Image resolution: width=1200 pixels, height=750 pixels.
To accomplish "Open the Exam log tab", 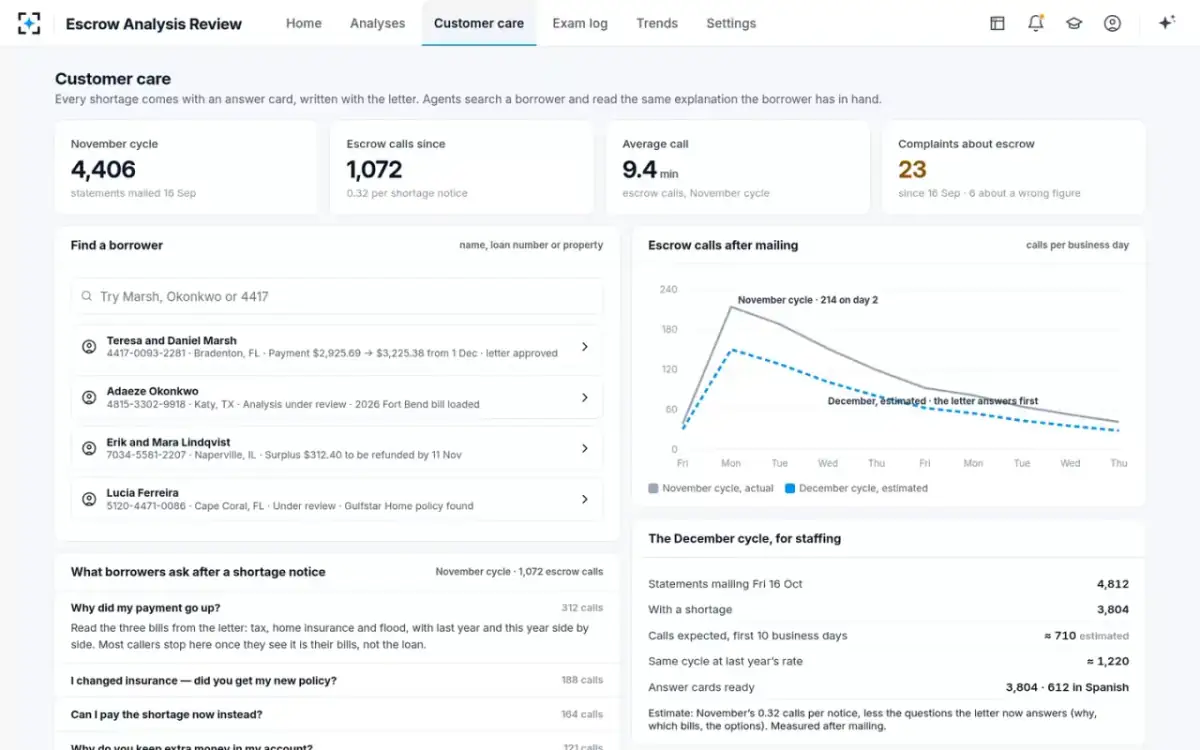I will click(580, 23).
